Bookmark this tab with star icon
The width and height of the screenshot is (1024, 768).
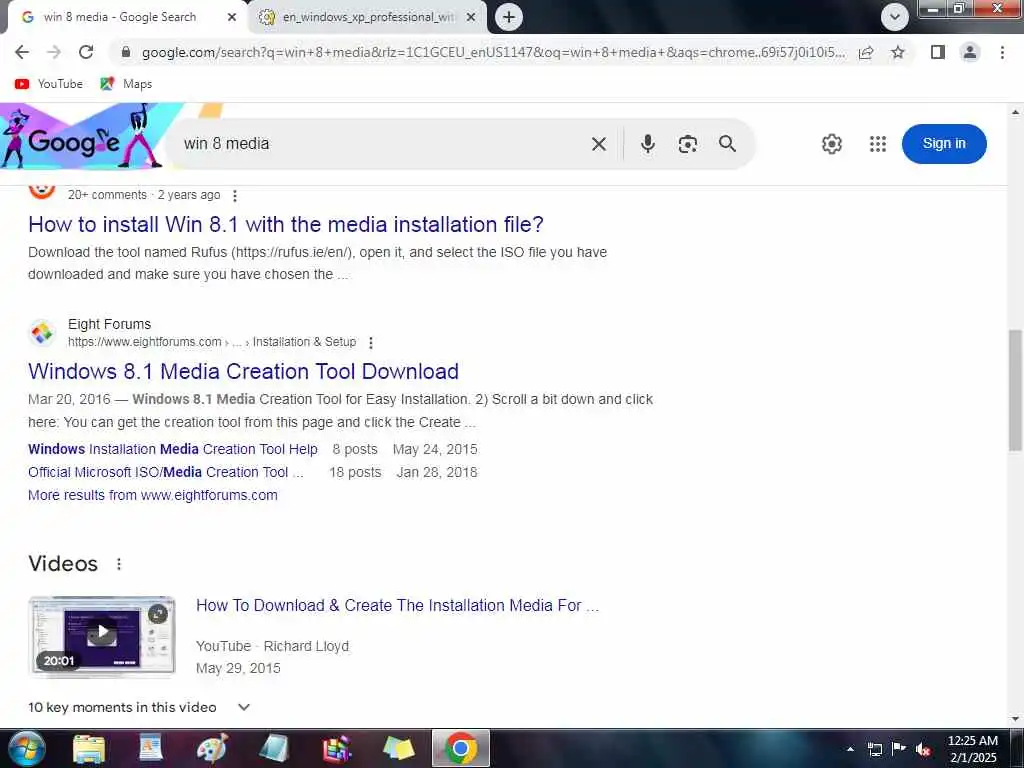898,52
